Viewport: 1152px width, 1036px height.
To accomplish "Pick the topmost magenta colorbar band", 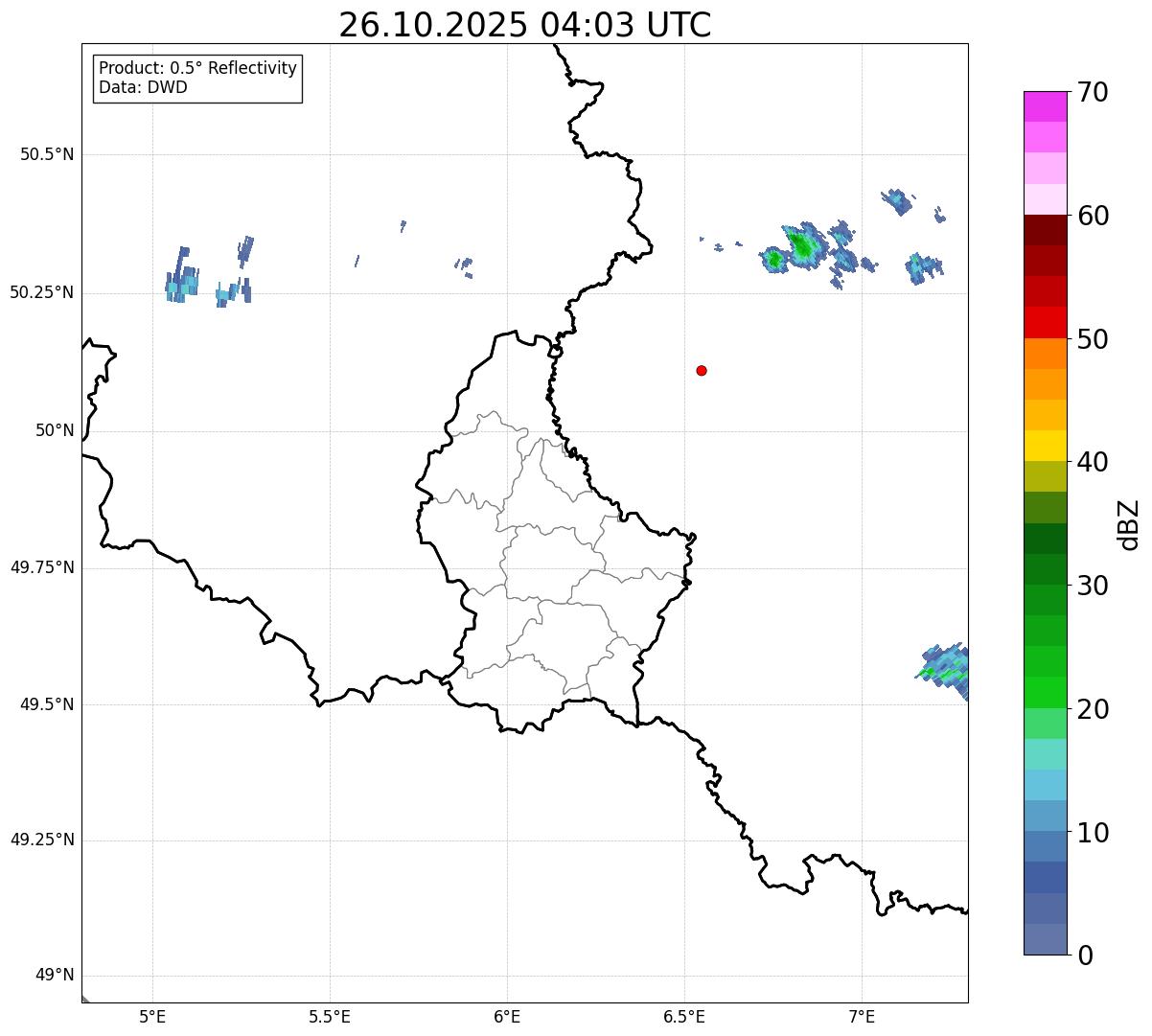I will pyautogui.click(x=1045, y=106).
